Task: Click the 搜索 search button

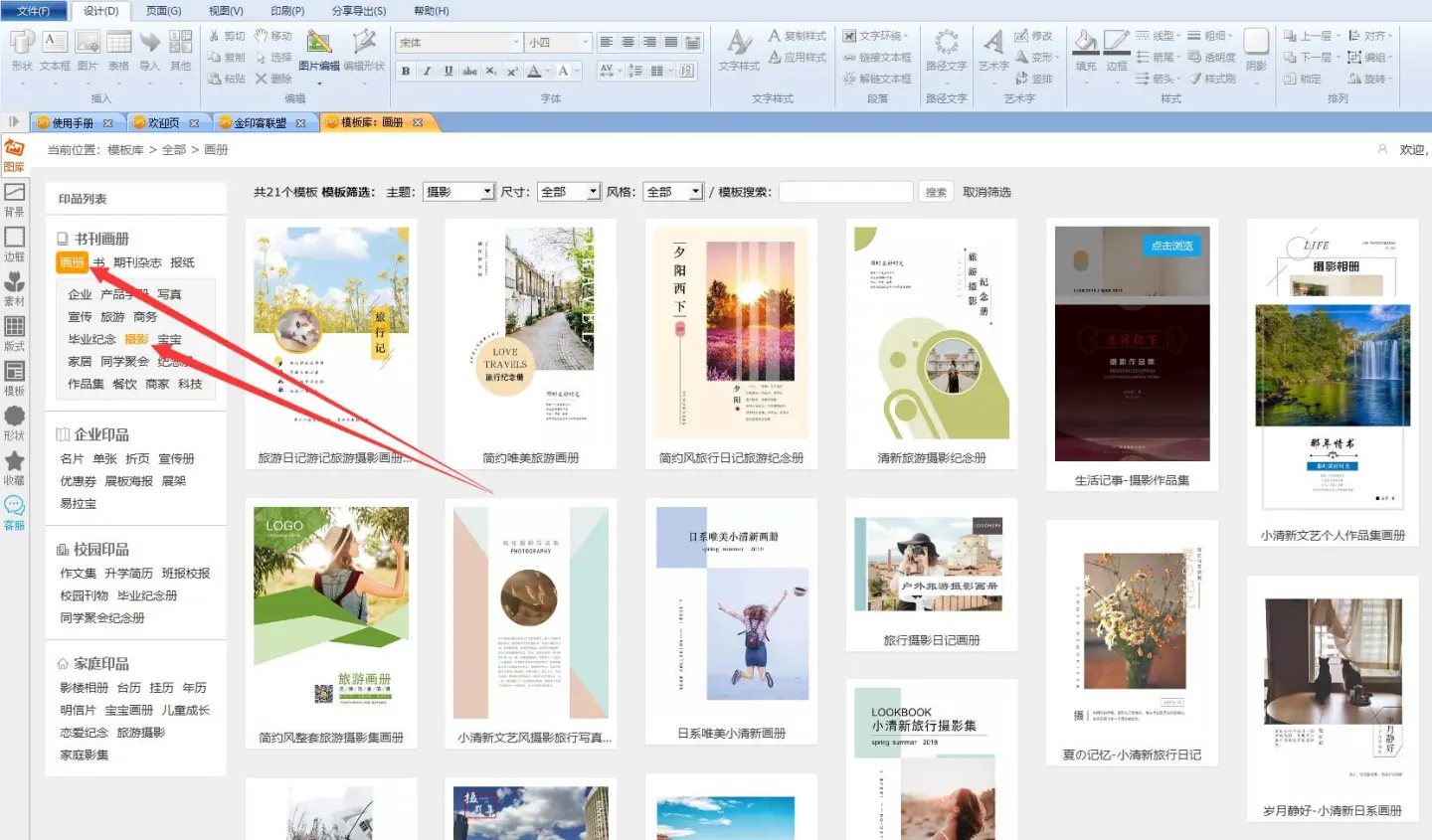Action: pyautogui.click(x=936, y=192)
